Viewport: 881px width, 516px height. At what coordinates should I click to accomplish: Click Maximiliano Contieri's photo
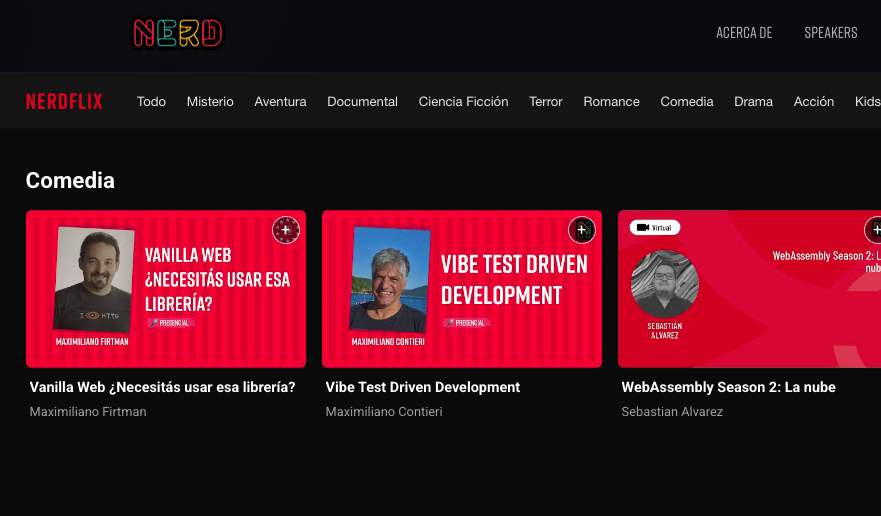coord(390,279)
